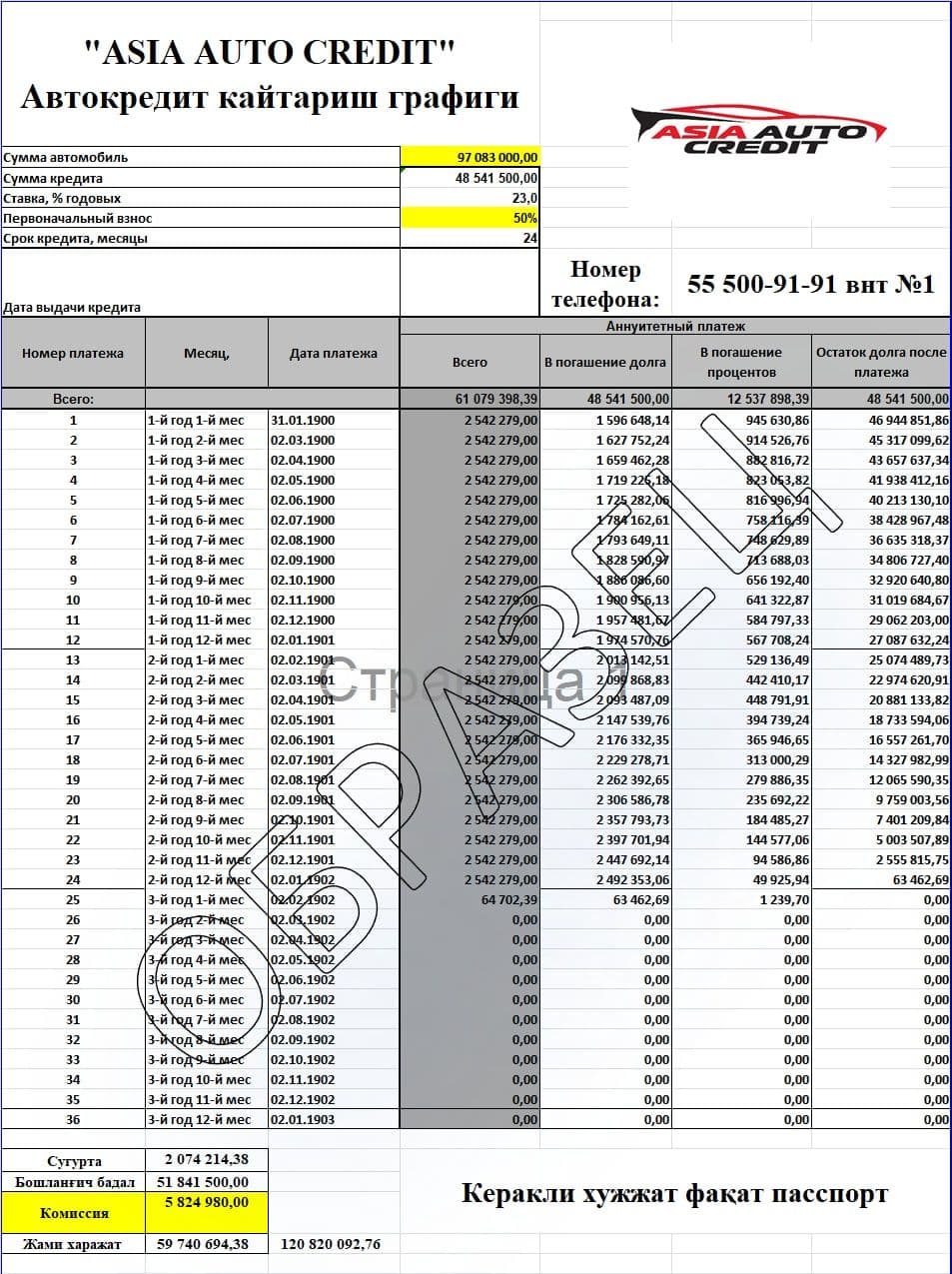Click the Asia Auto Credit car logo
This screenshot has width=952, height=1274.
(759, 131)
